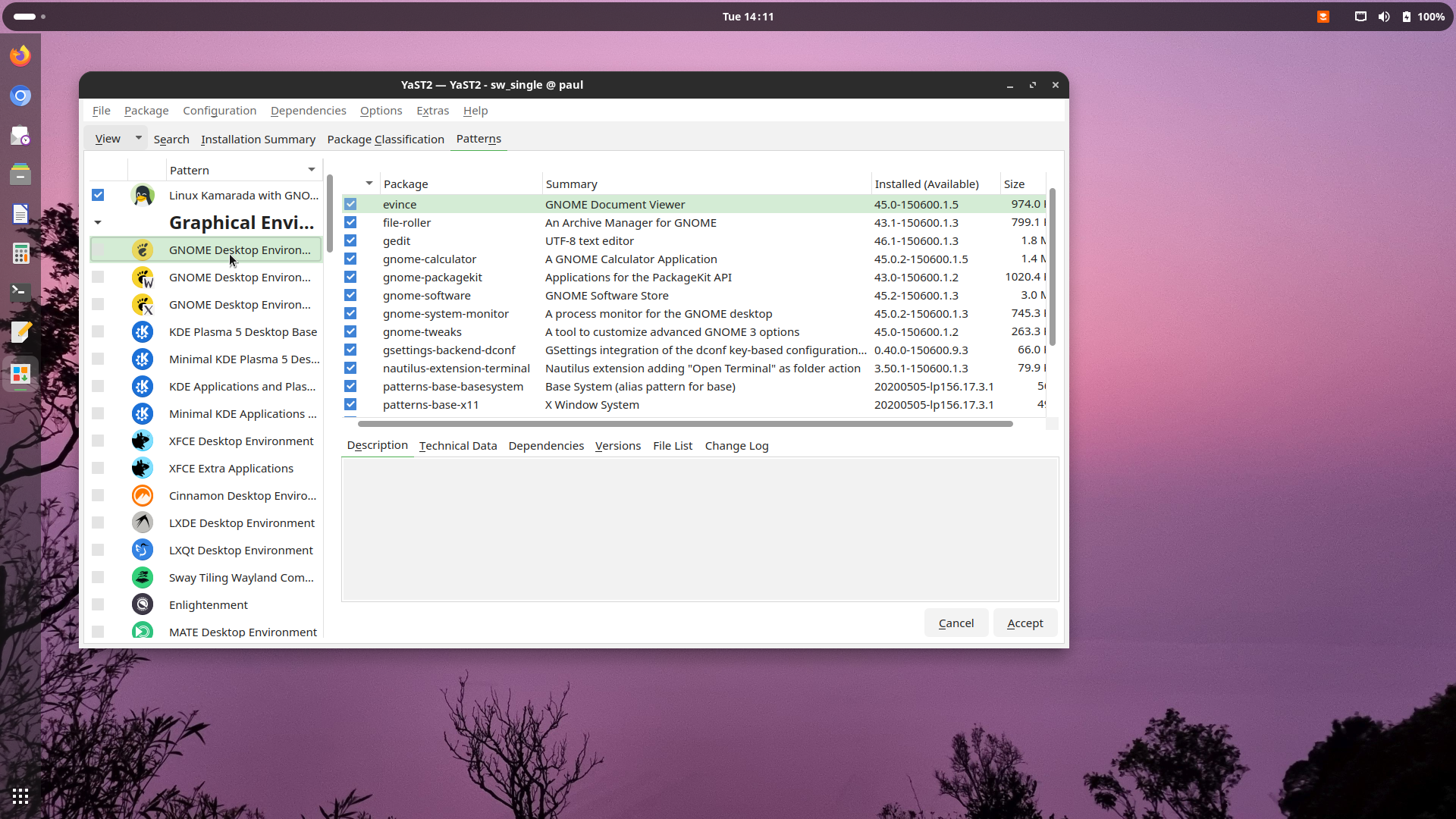Open the View dropdown arrow
Screen dimensions: 1456x819
click(x=138, y=138)
